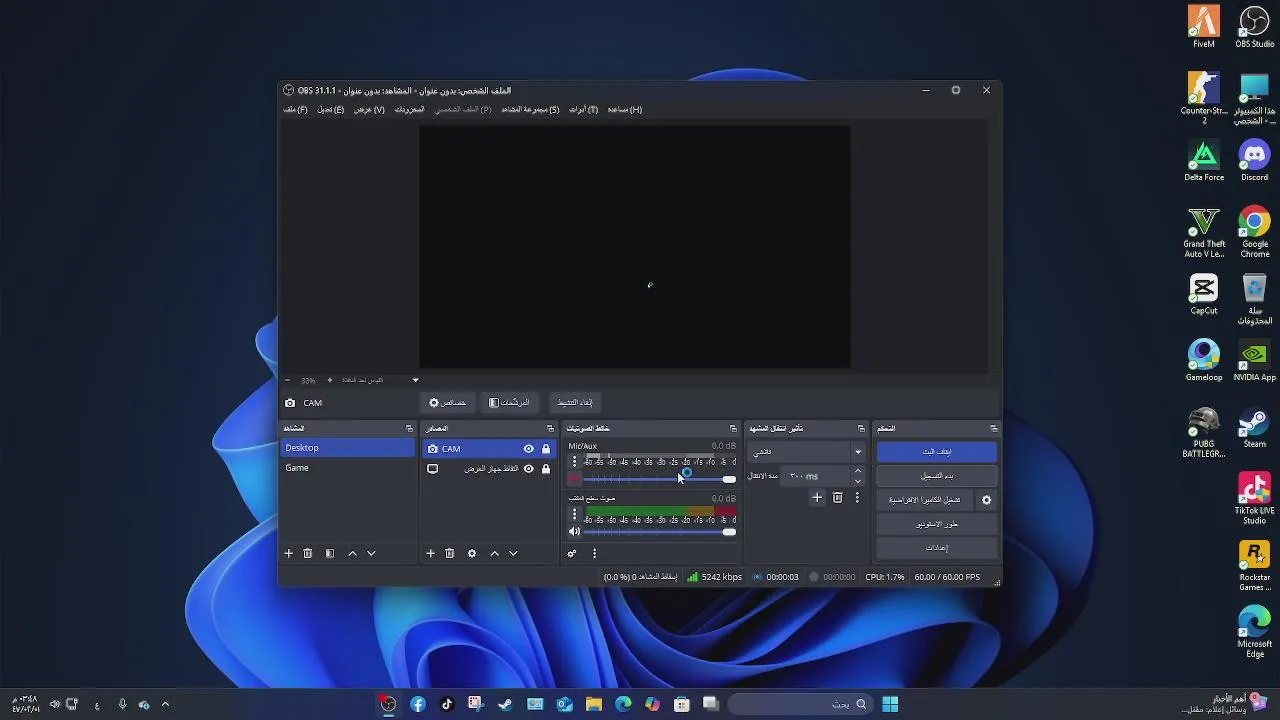This screenshot has height=720, width=1280.
Task: Move source down in the Sources dock
Action: click(513, 553)
